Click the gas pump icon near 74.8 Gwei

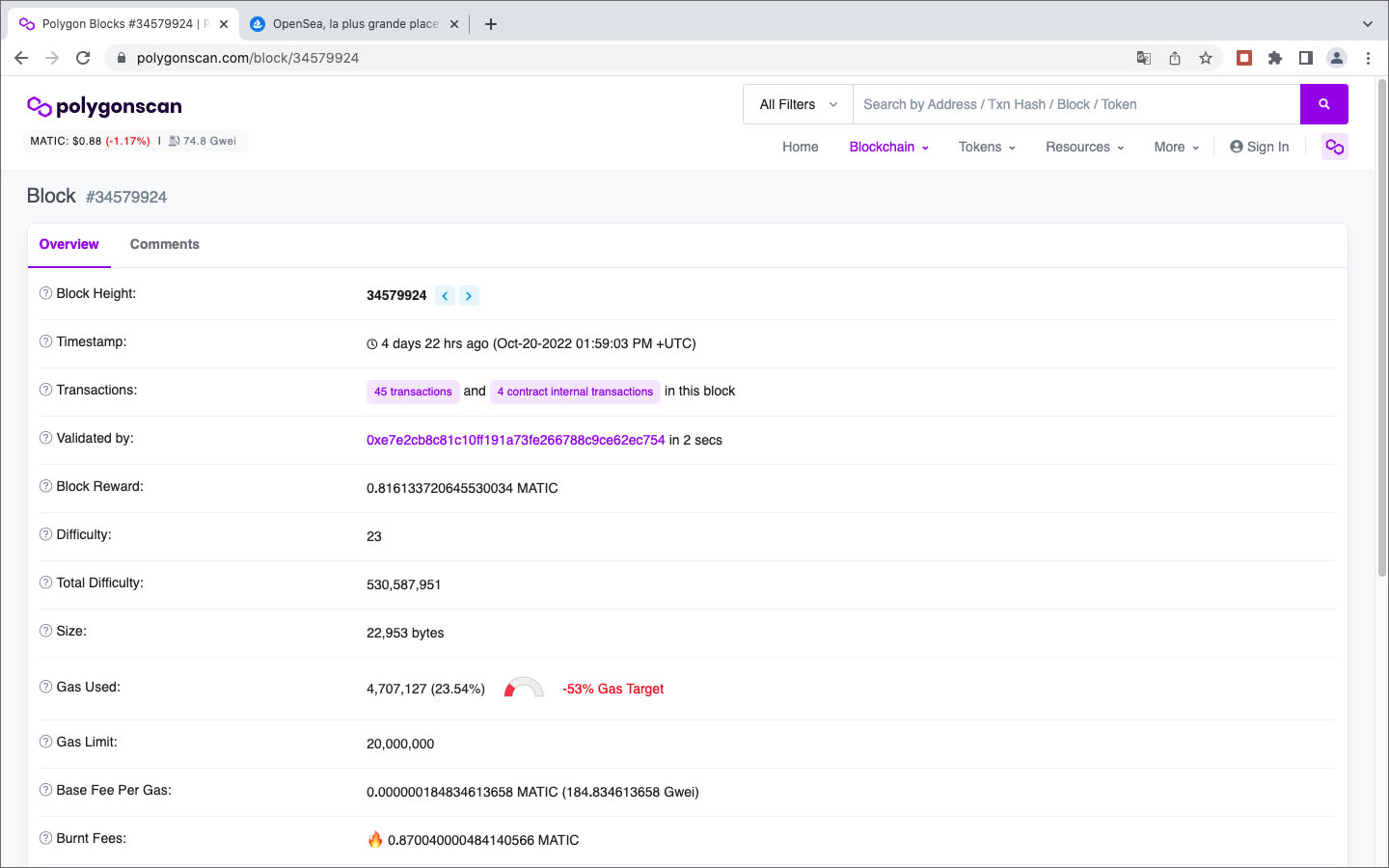click(174, 141)
